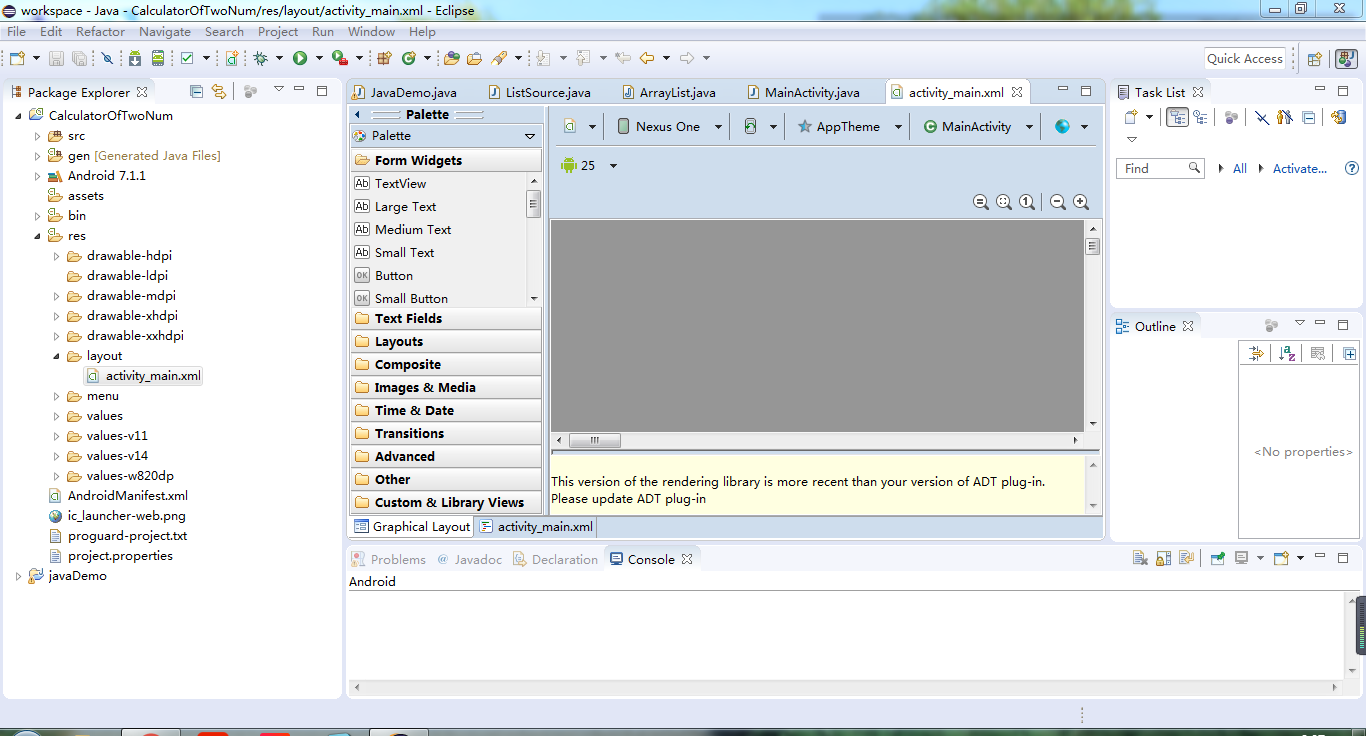1366x736 pixels.
Task: Toggle Scheduled presentation in Task List
Action: [1200, 117]
